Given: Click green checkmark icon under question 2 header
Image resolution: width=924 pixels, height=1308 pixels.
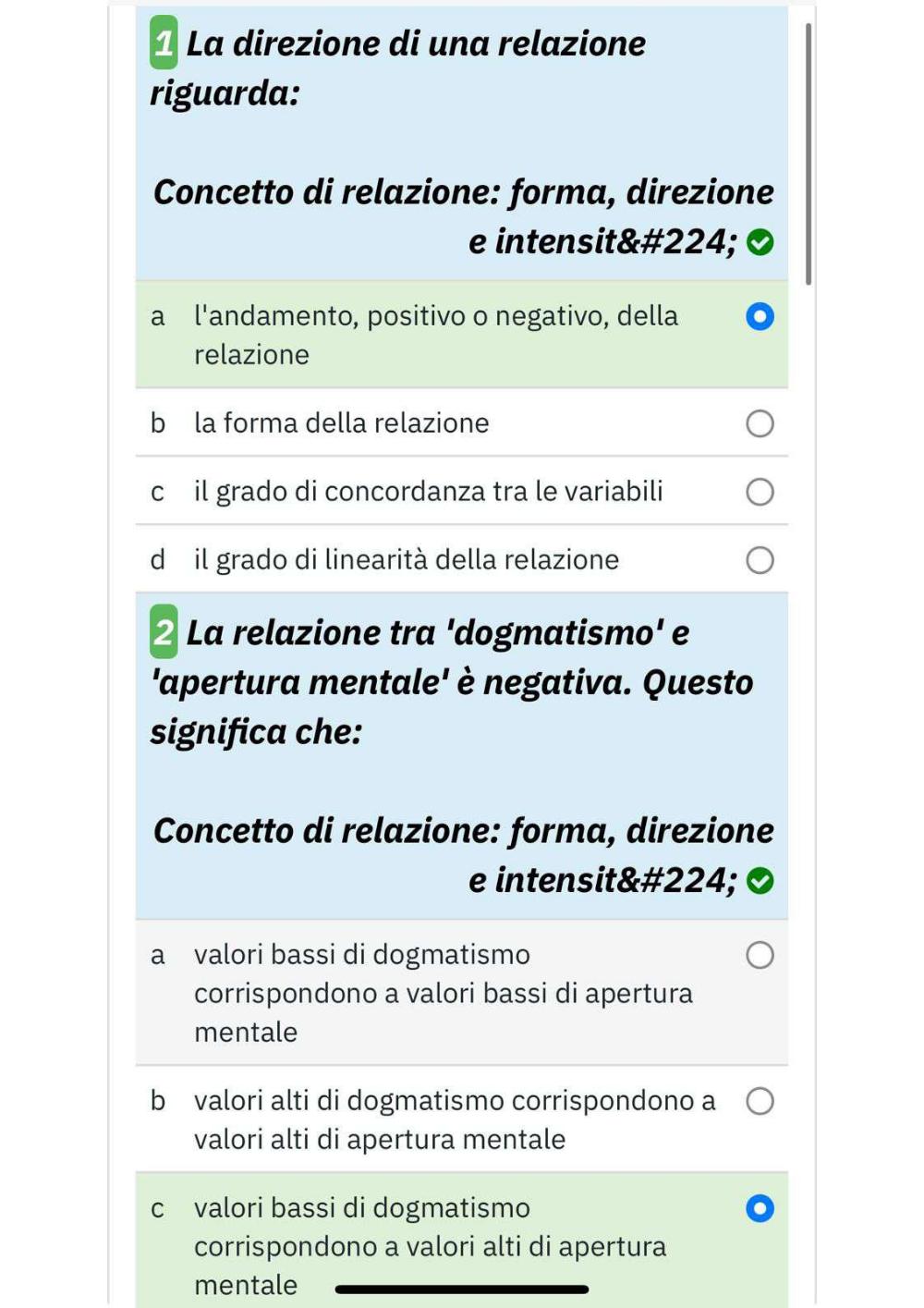Looking at the screenshot, I should coord(760,881).
